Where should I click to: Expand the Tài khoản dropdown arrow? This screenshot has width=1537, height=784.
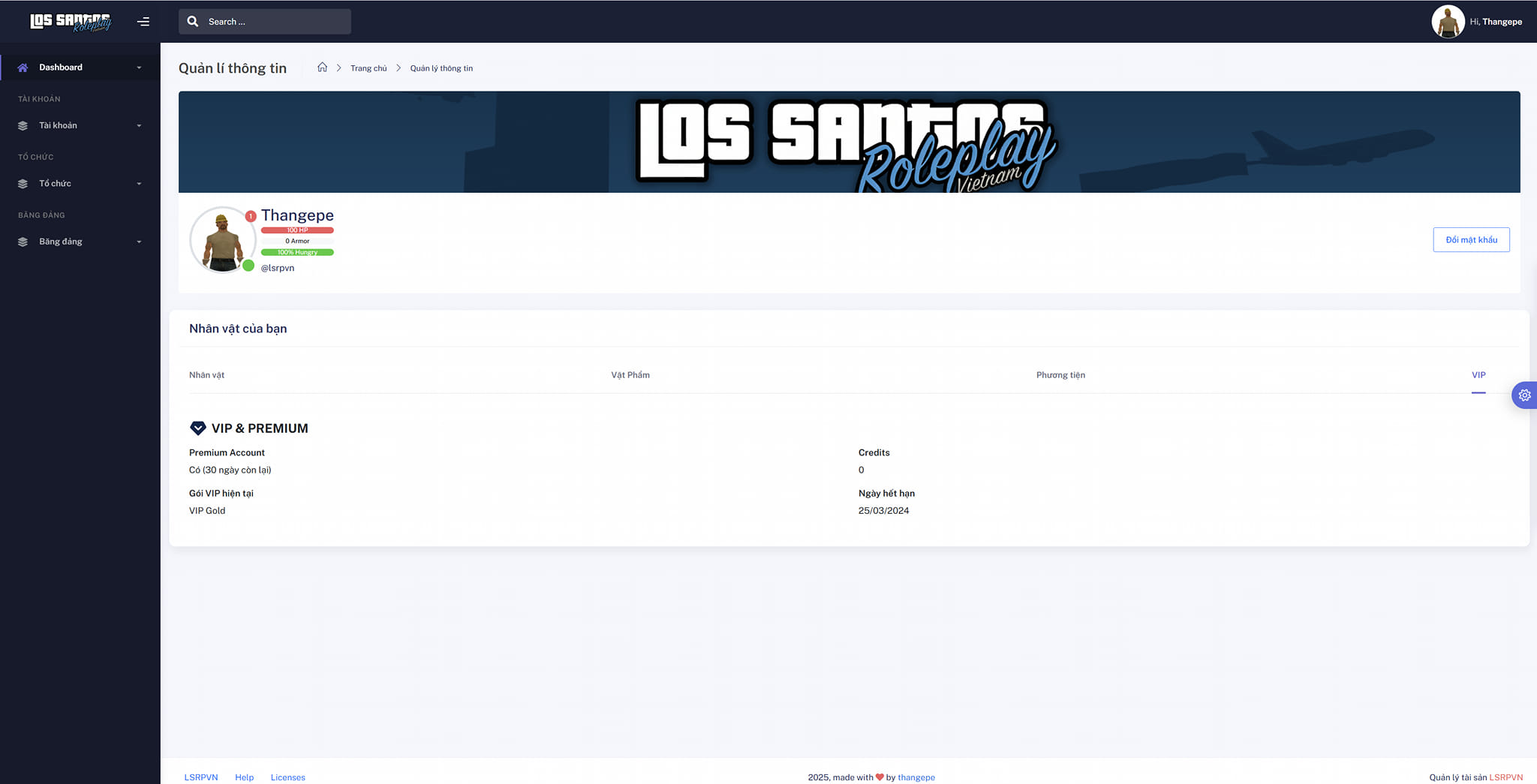tap(139, 126)
